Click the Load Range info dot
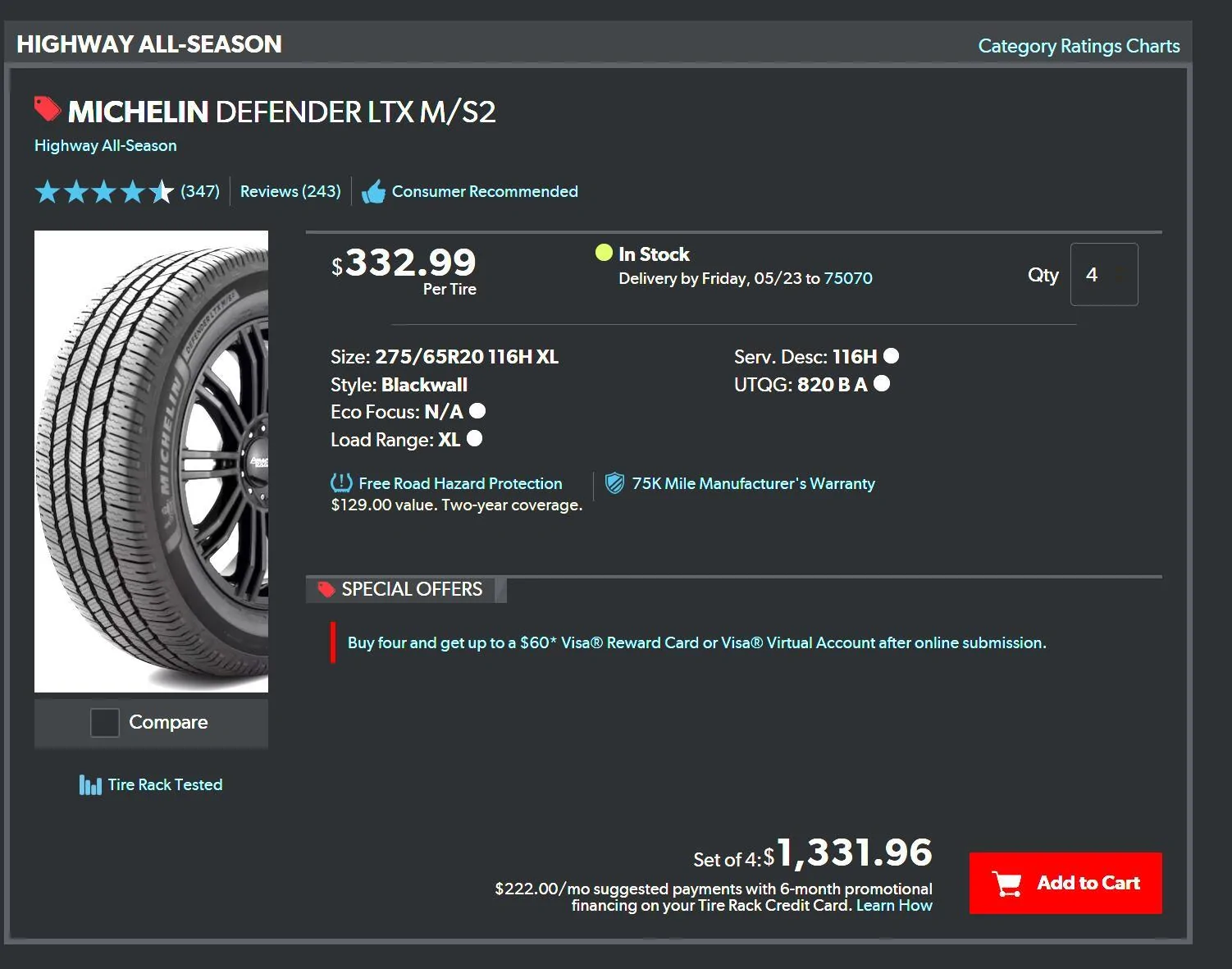1232x969 pixels. [474, 438]
